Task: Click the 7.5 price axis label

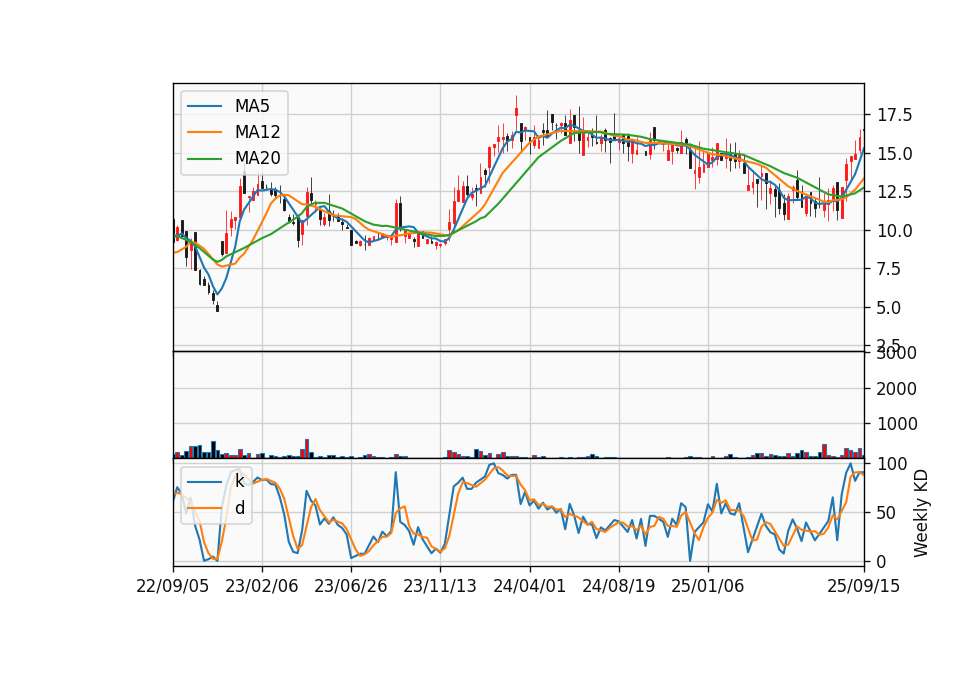Action: [888, 269]
